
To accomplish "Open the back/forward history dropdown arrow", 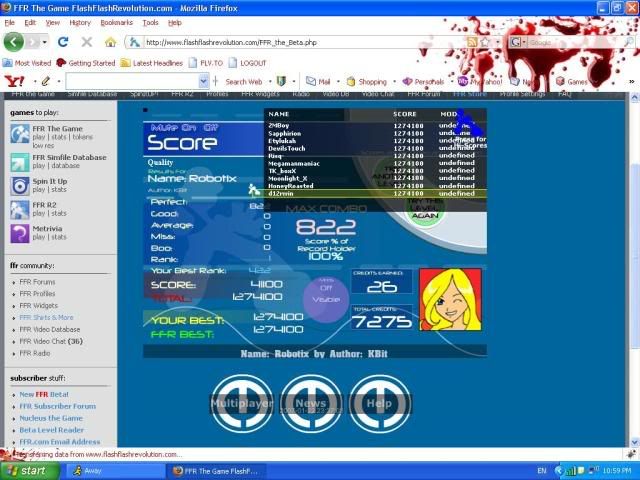I will (42, 42).
